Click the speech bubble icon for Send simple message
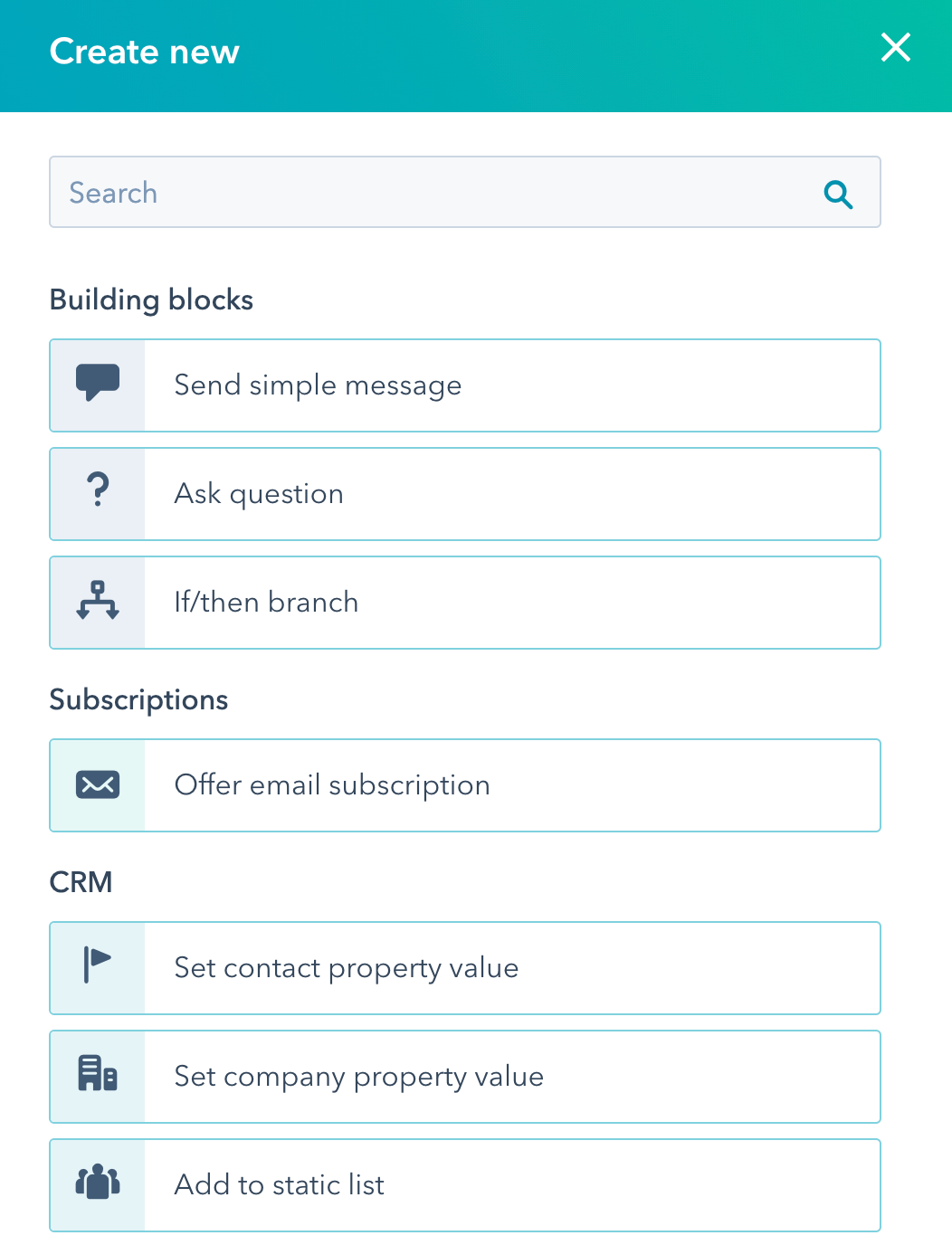 98,385
